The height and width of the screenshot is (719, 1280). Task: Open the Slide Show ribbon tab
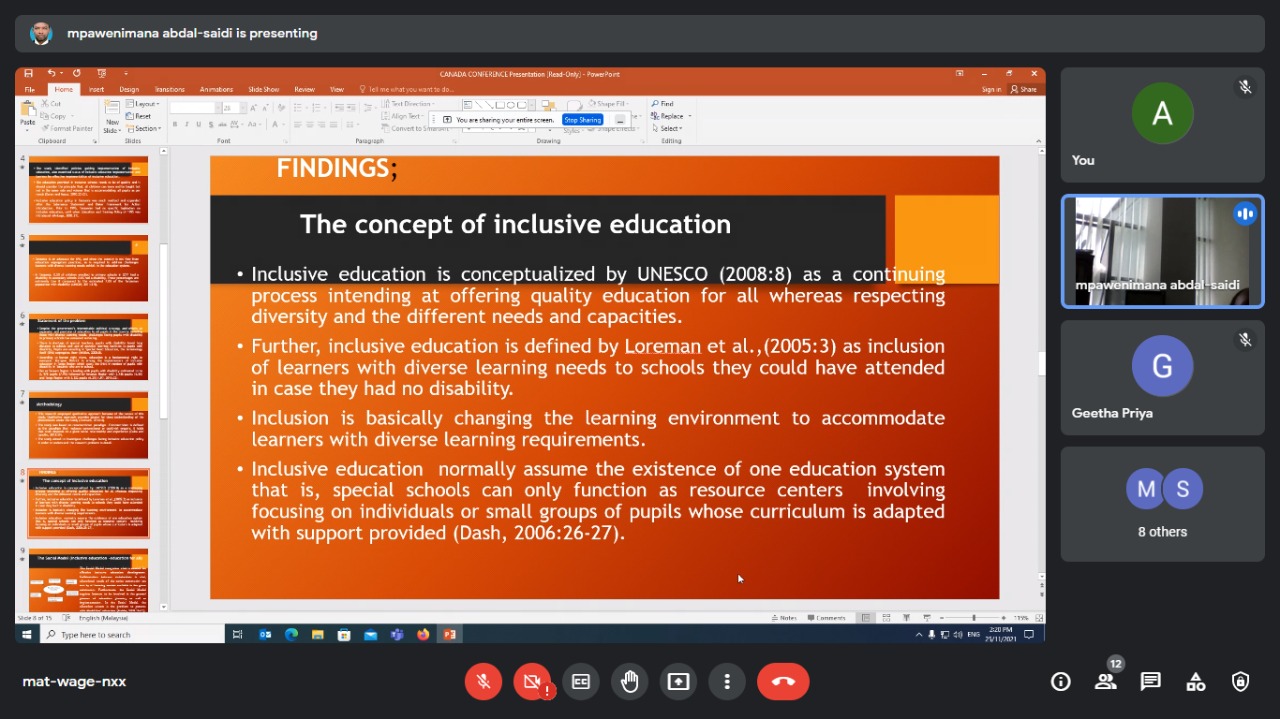click(264, 90)
